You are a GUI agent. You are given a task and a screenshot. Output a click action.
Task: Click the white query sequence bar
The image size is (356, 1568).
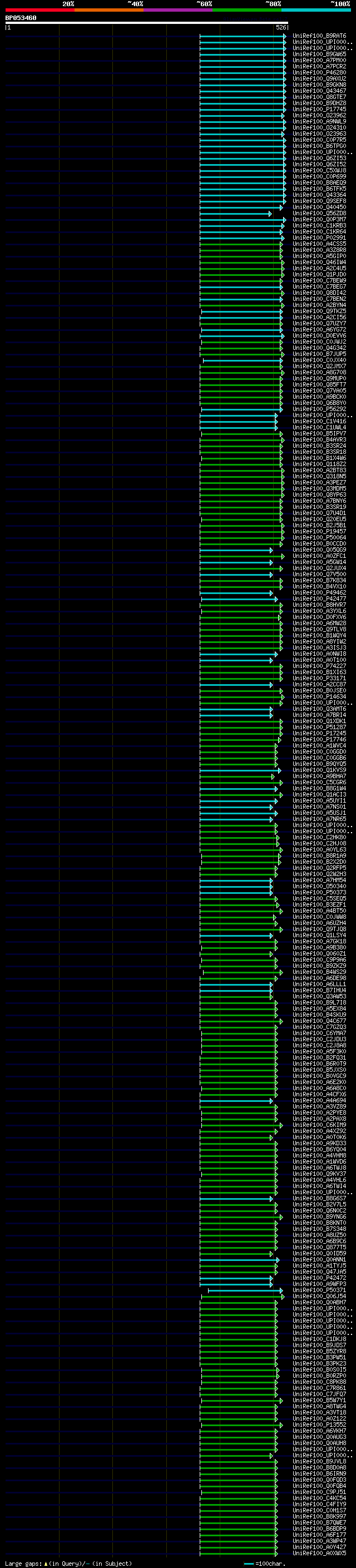(x=147, y=23)
